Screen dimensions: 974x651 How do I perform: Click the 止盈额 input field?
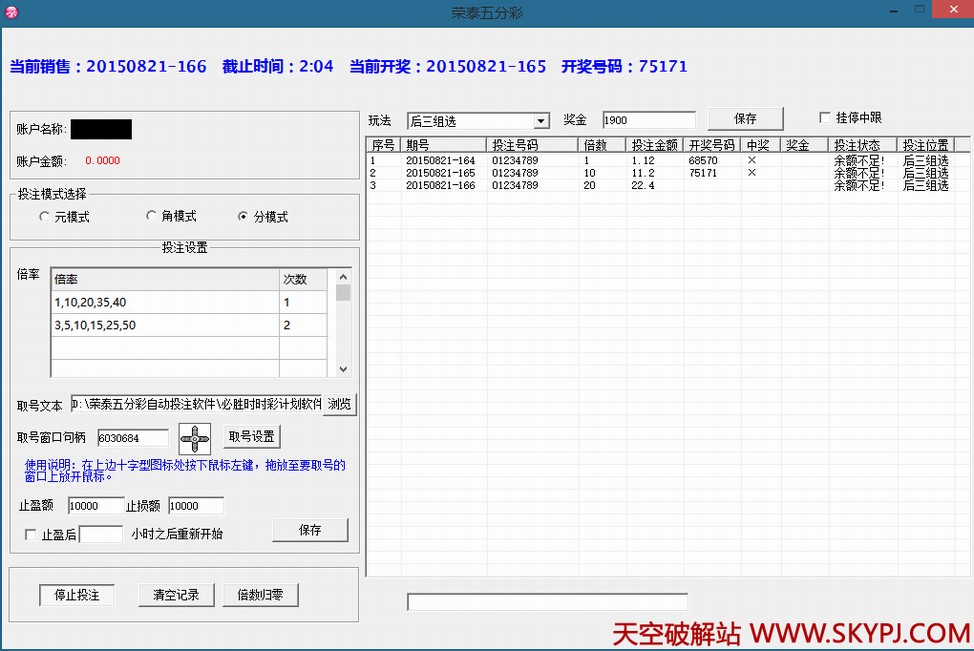96,506
